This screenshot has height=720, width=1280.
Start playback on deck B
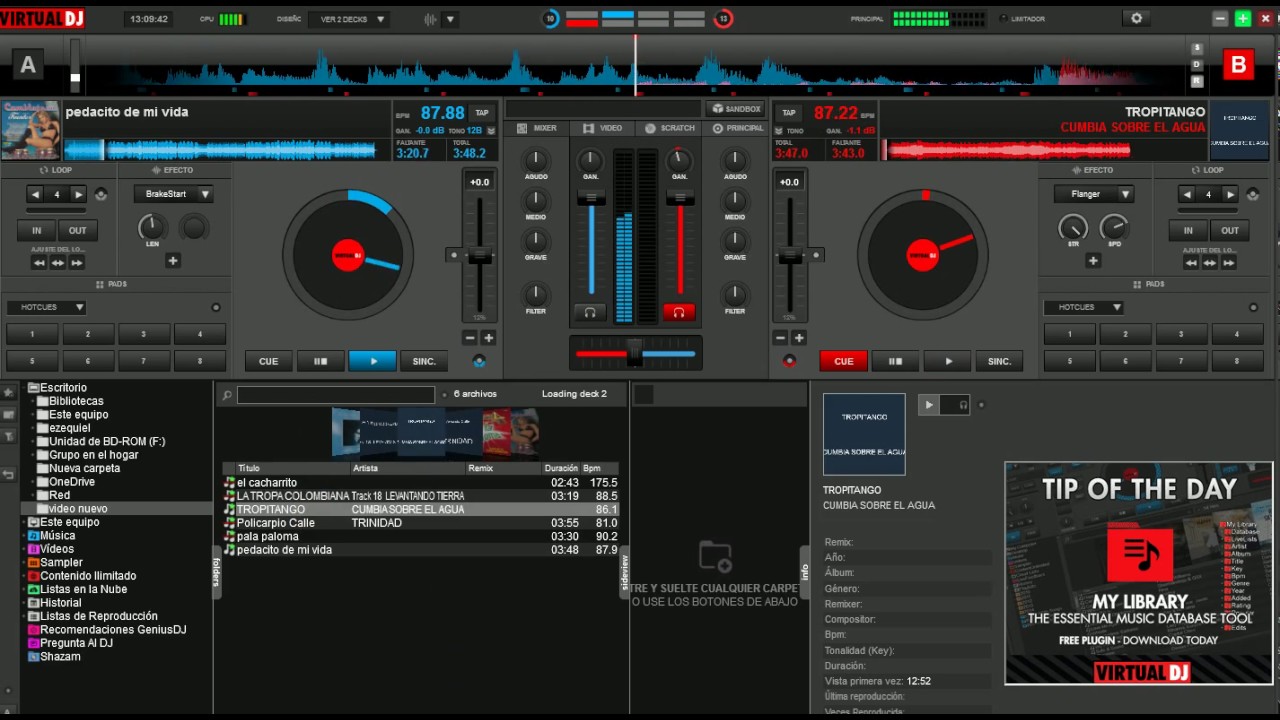coord(947,361)
